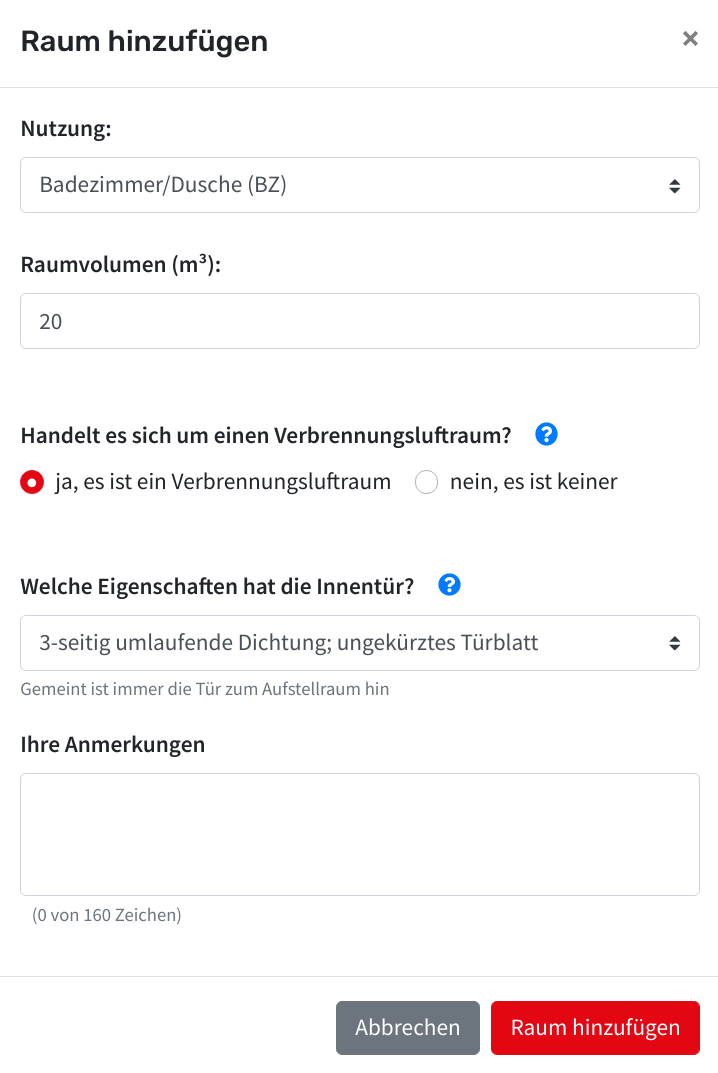
Task: Open help icon beside Verbrennungsluftraum question
Action: click(546, 434)
